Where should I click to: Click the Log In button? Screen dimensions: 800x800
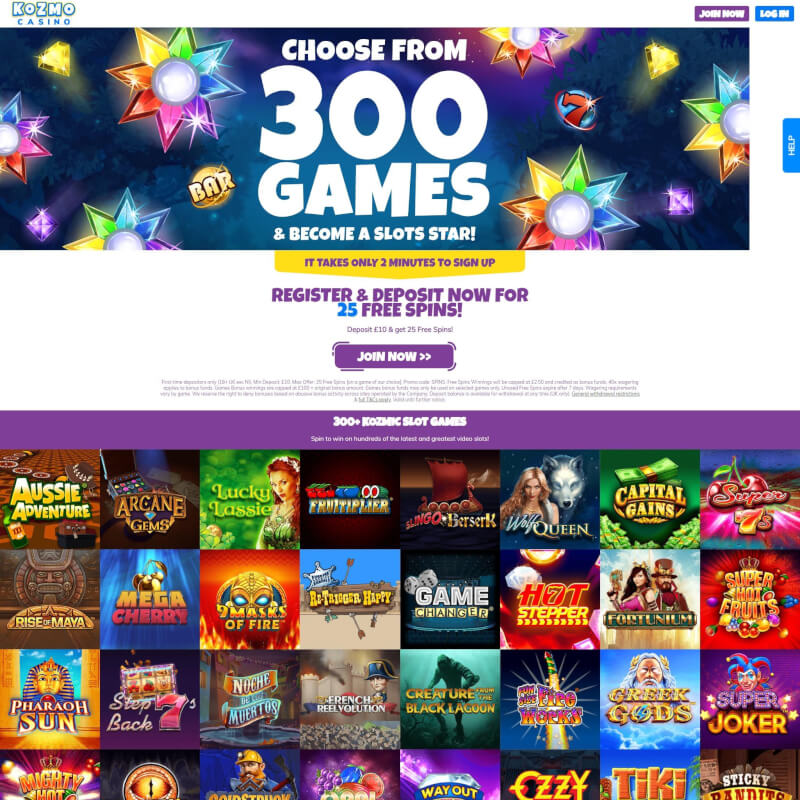pos(774,14)
